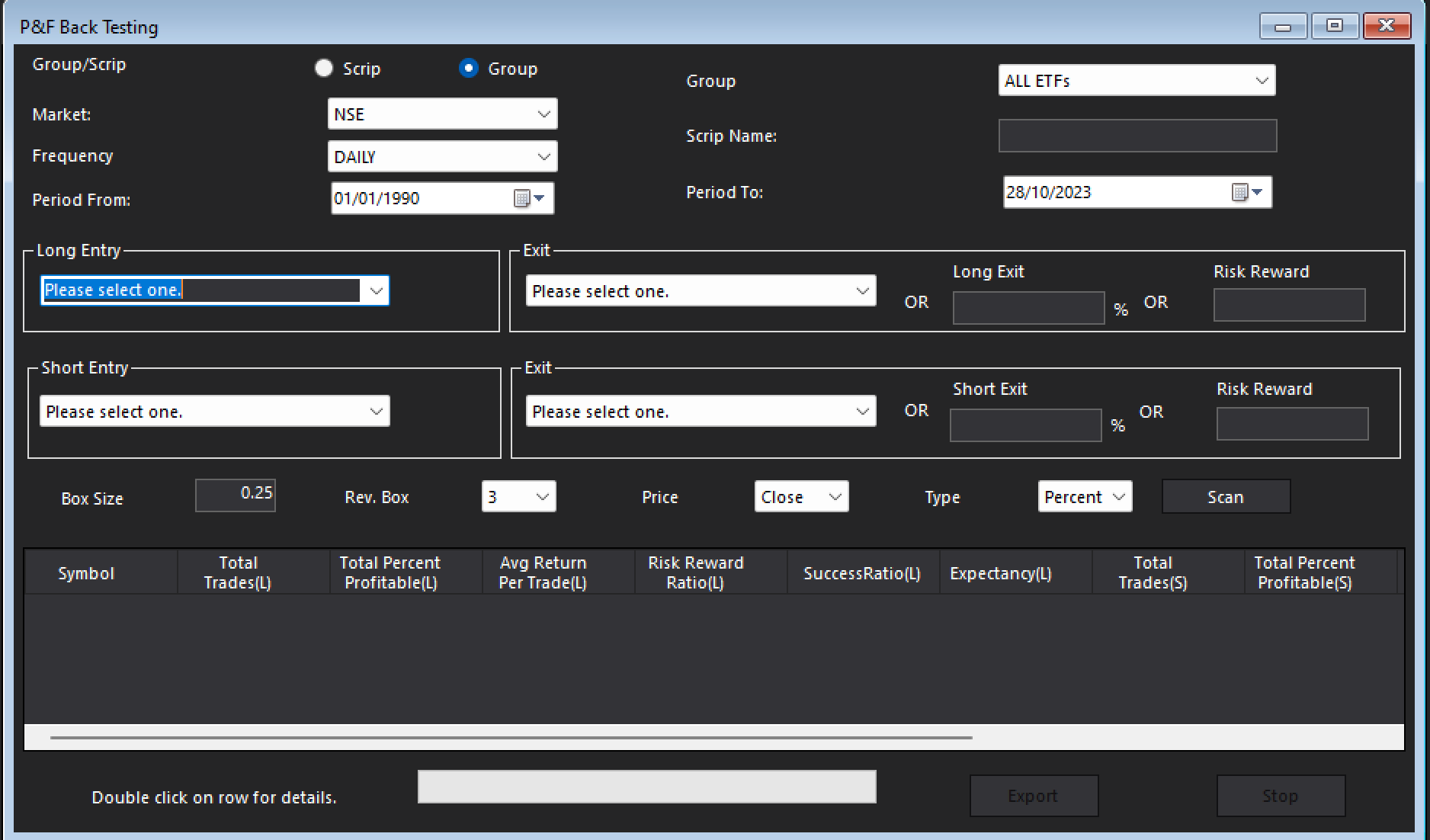This screenshot has height=840, width=1430.
Task: Maximize the P&F Back Testing window
Action: pos(1334,26)
